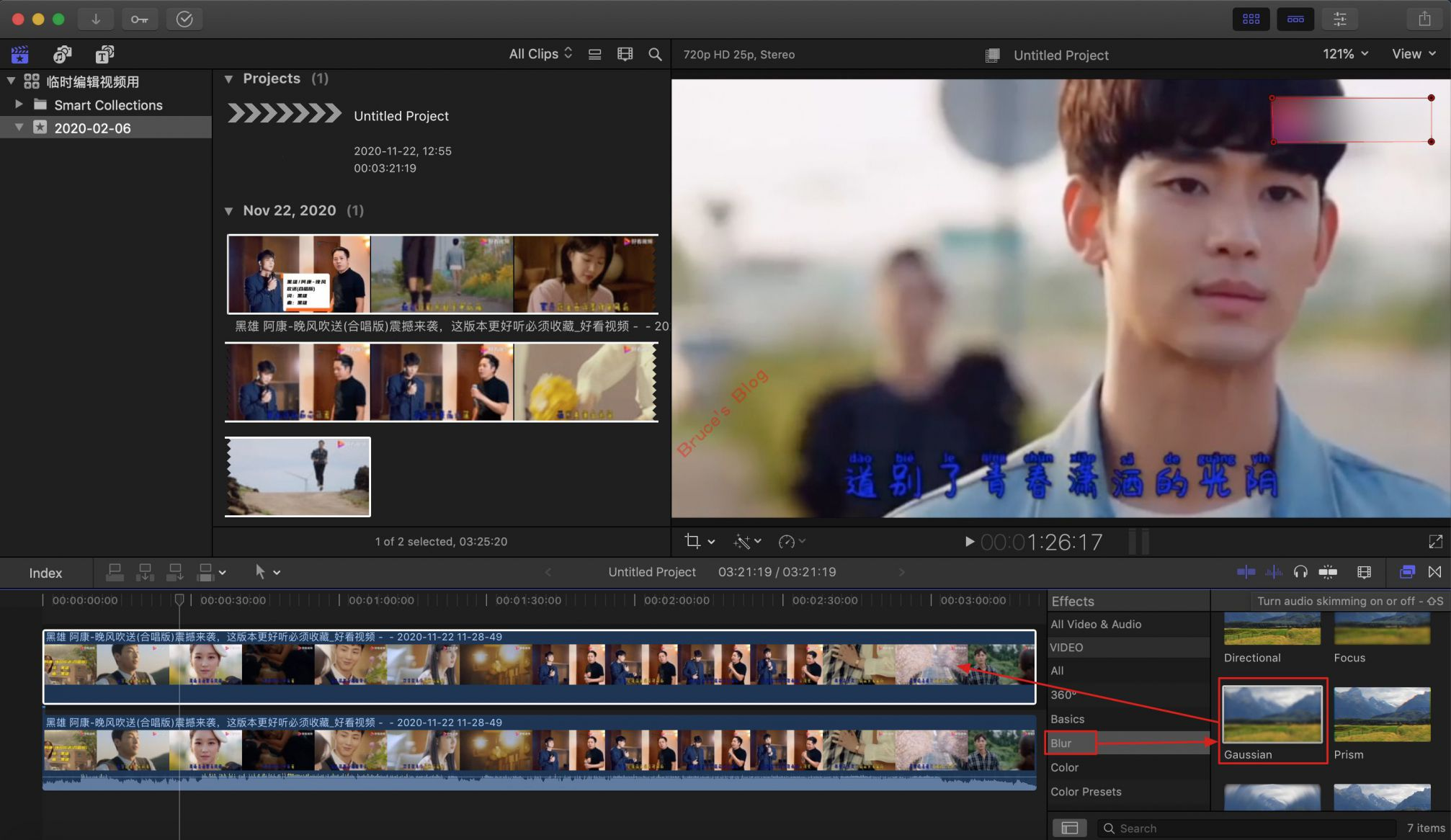The width and height of the screenshot is (1451, 840).
Task: Toggle the Inspector panel button
Action: coord(1339,19)
